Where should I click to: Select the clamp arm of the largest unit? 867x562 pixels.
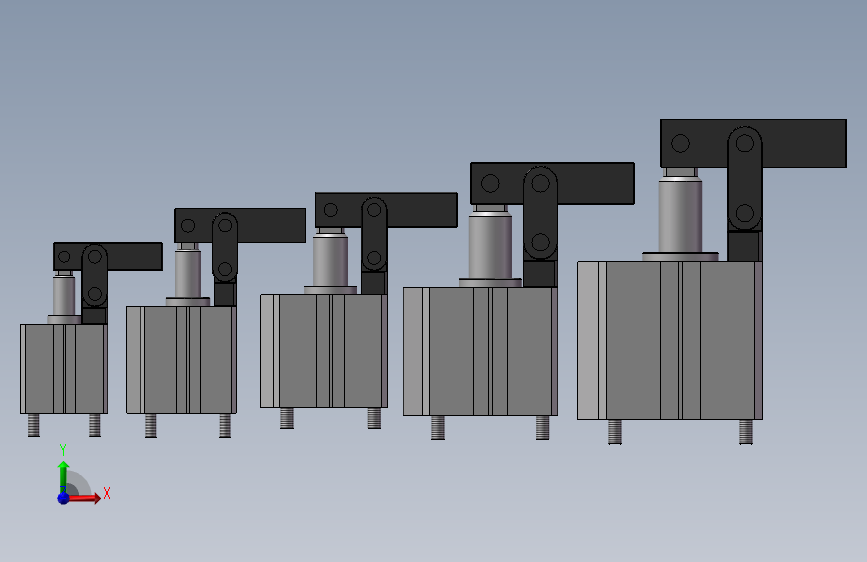[753, 143]
